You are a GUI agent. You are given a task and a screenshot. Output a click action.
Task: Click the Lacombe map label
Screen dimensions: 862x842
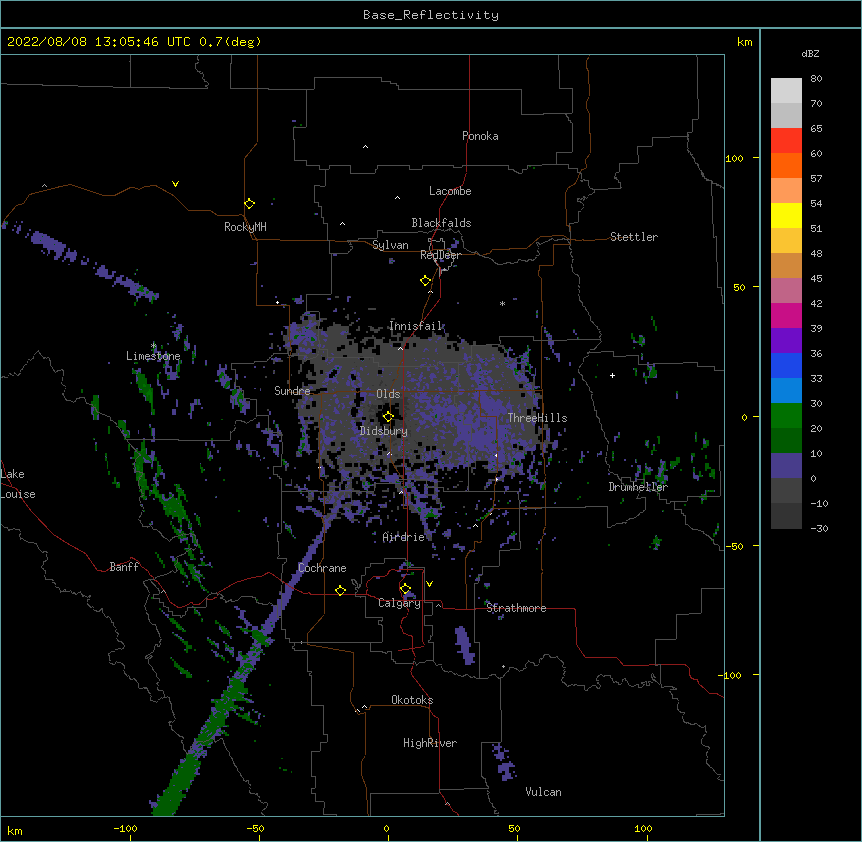pos(450,191)
